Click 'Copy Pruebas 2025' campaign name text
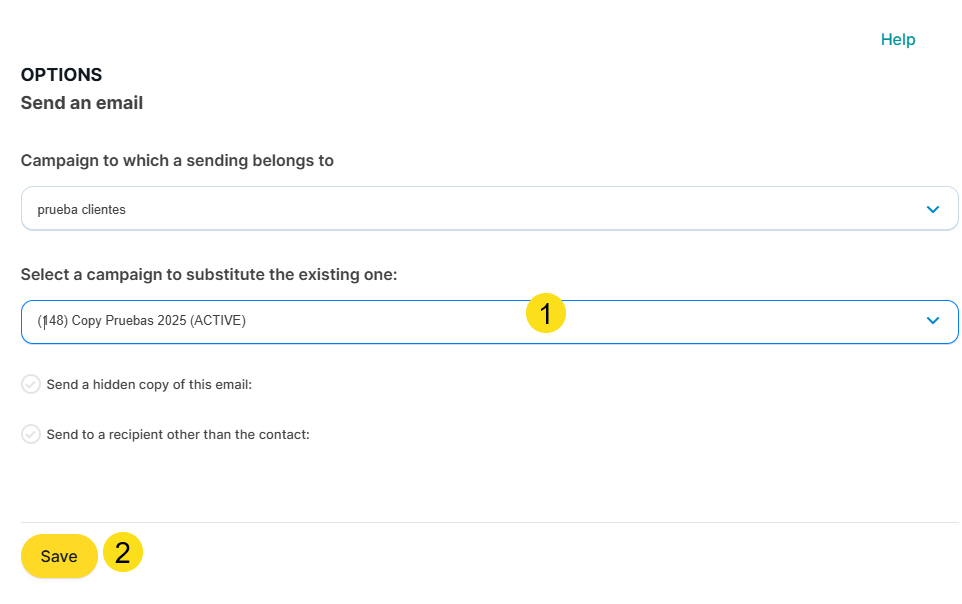Screen dimensions: 962x604 pyautogui.click(x=131, y=321)
